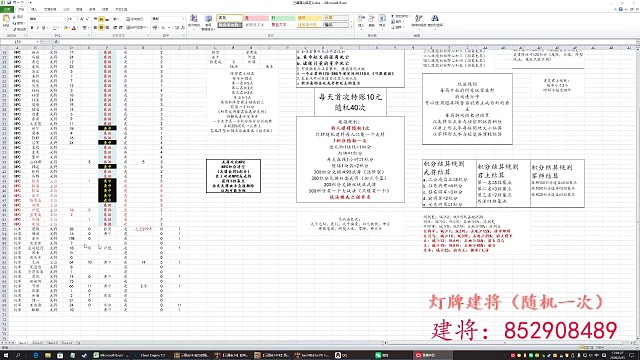Select the red 'Bad' cell style
640x360 pixels.
point(256,18)
